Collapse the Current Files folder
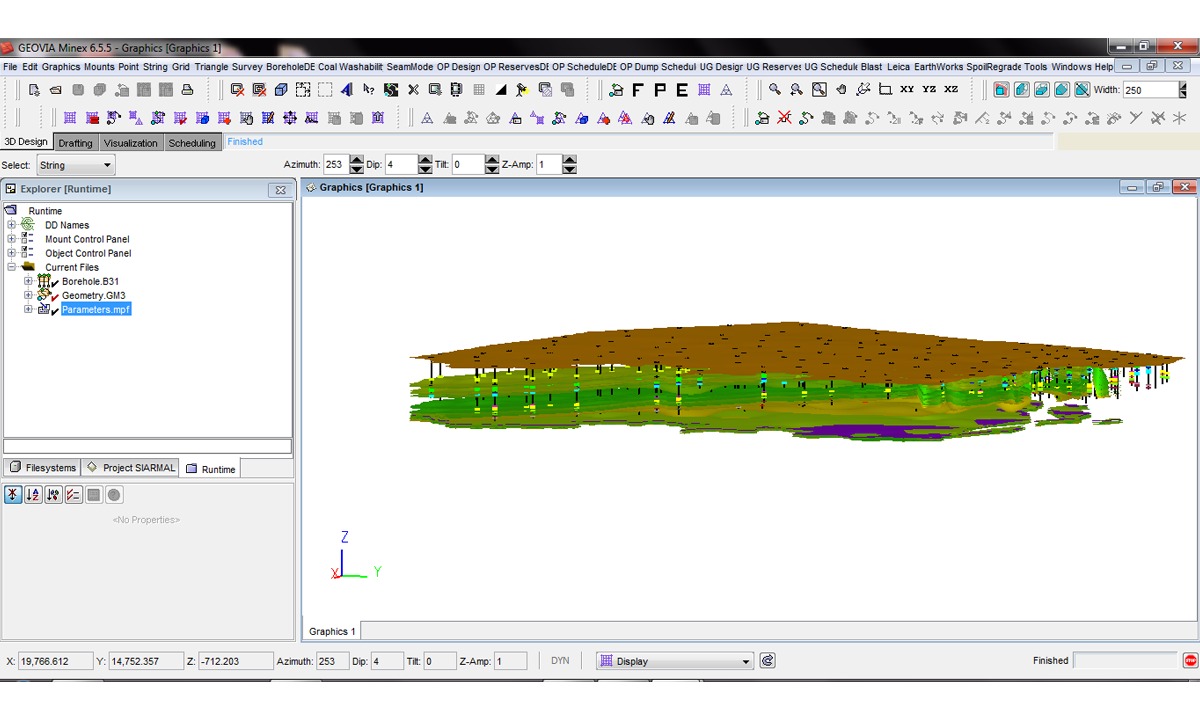Image resolution: width=1200 pixels, height=720 pixels. pyautogui.click(x=12, y=267)
